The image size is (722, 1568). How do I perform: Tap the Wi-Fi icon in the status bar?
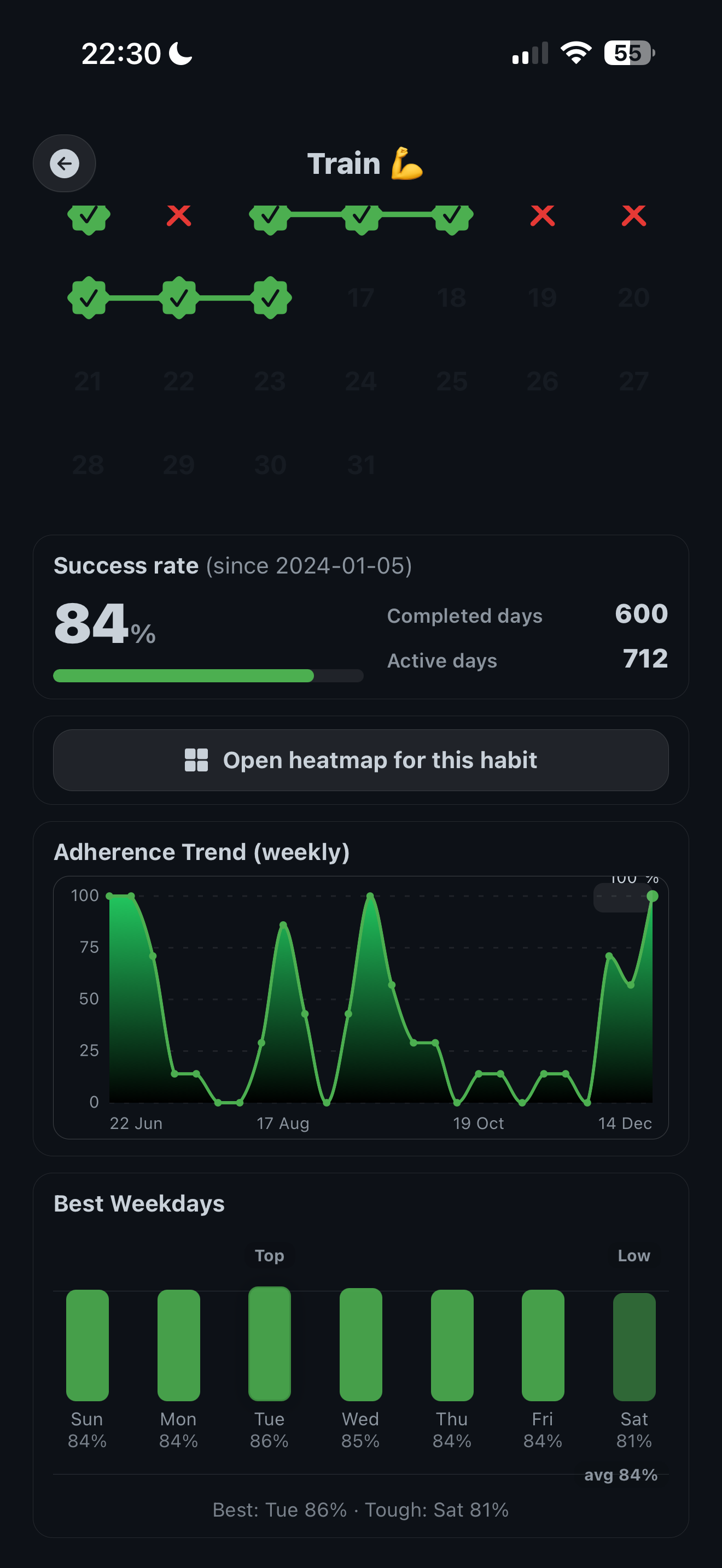click(x=575, y=52)
